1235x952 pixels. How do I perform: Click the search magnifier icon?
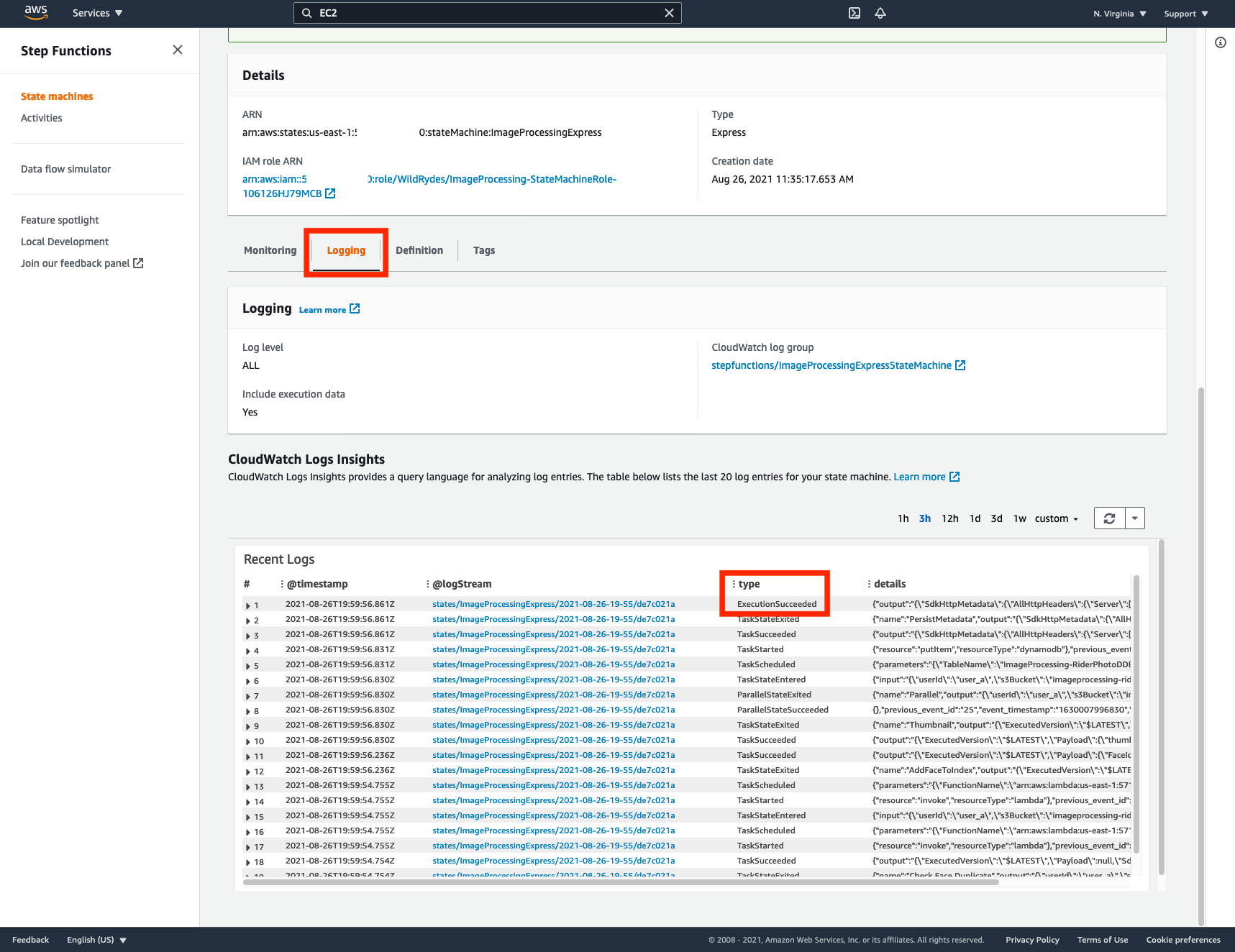point(307,13)
